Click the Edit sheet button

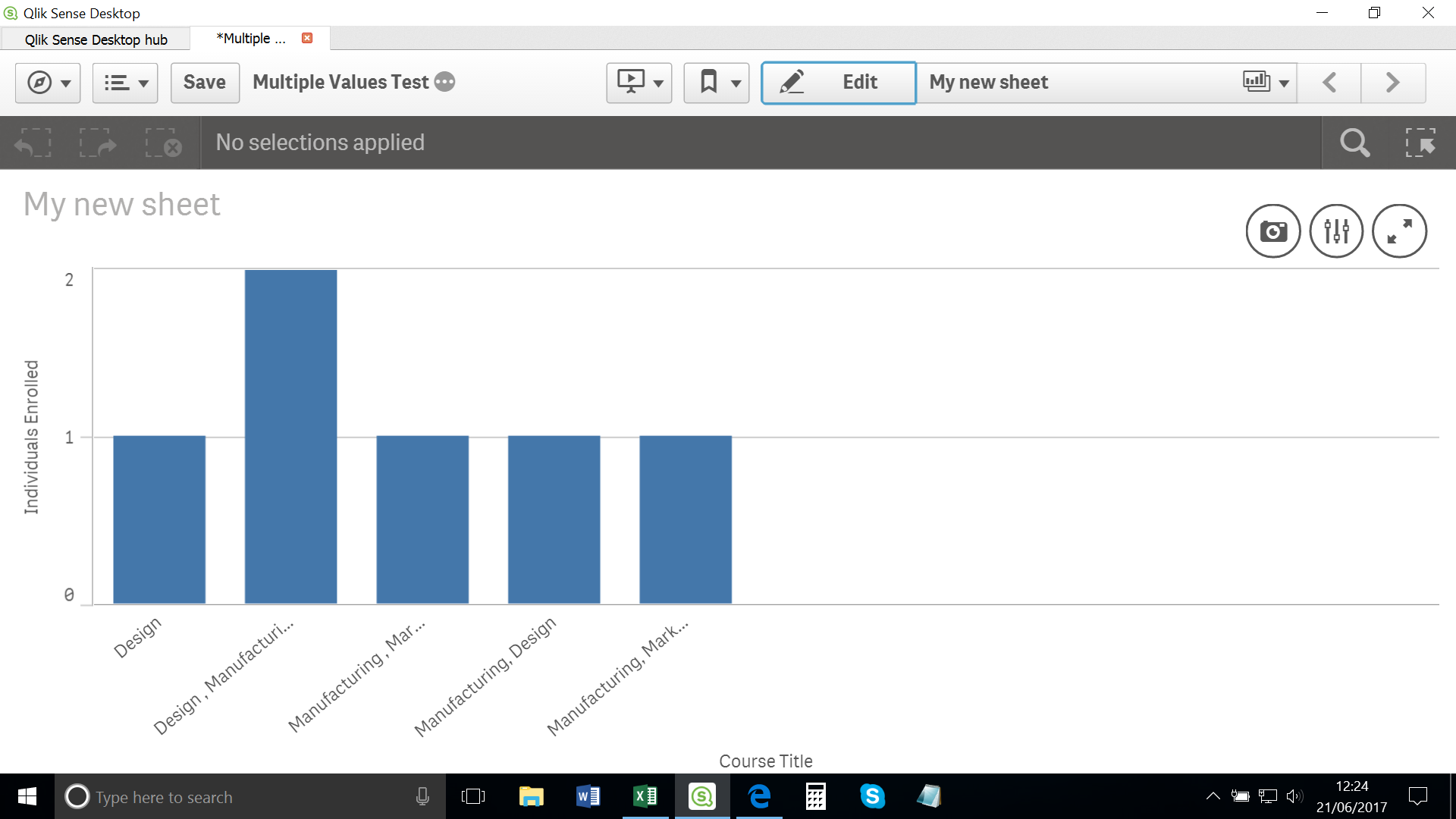point(838,83)
